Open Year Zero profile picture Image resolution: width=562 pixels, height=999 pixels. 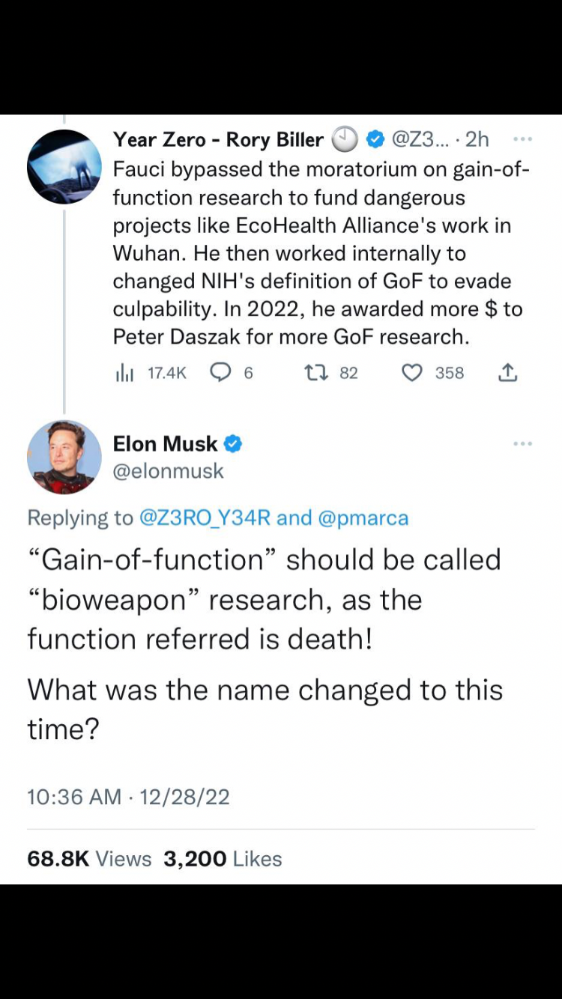click(x=64, y=166)
